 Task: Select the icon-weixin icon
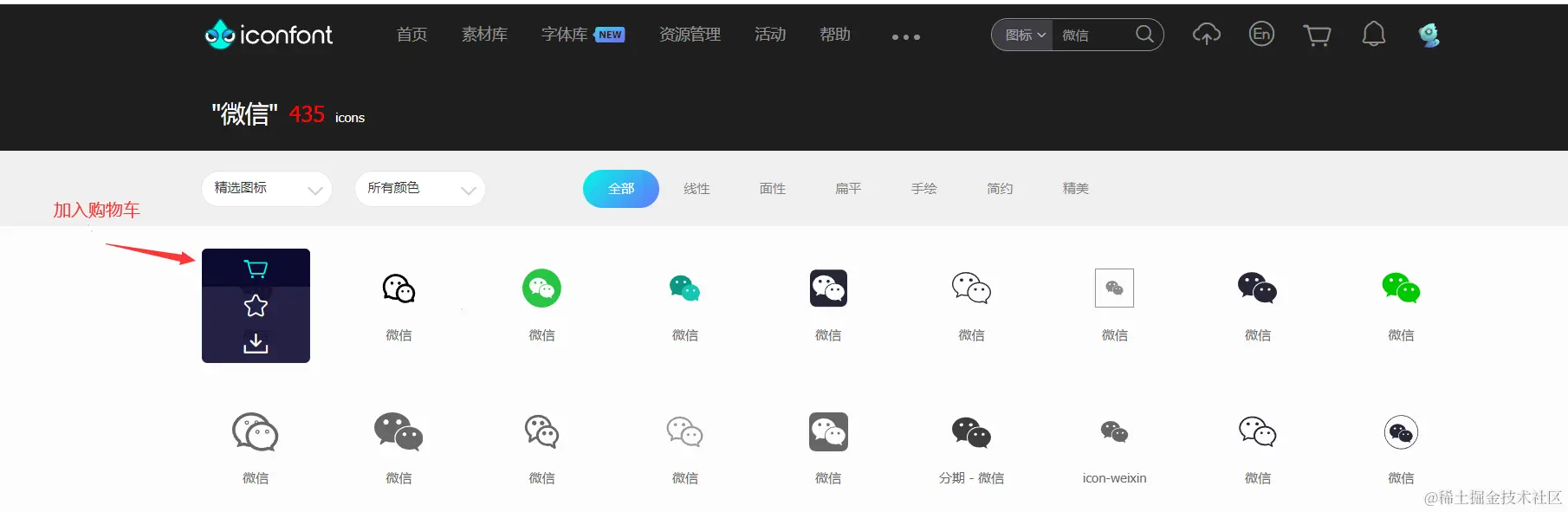1114,431
